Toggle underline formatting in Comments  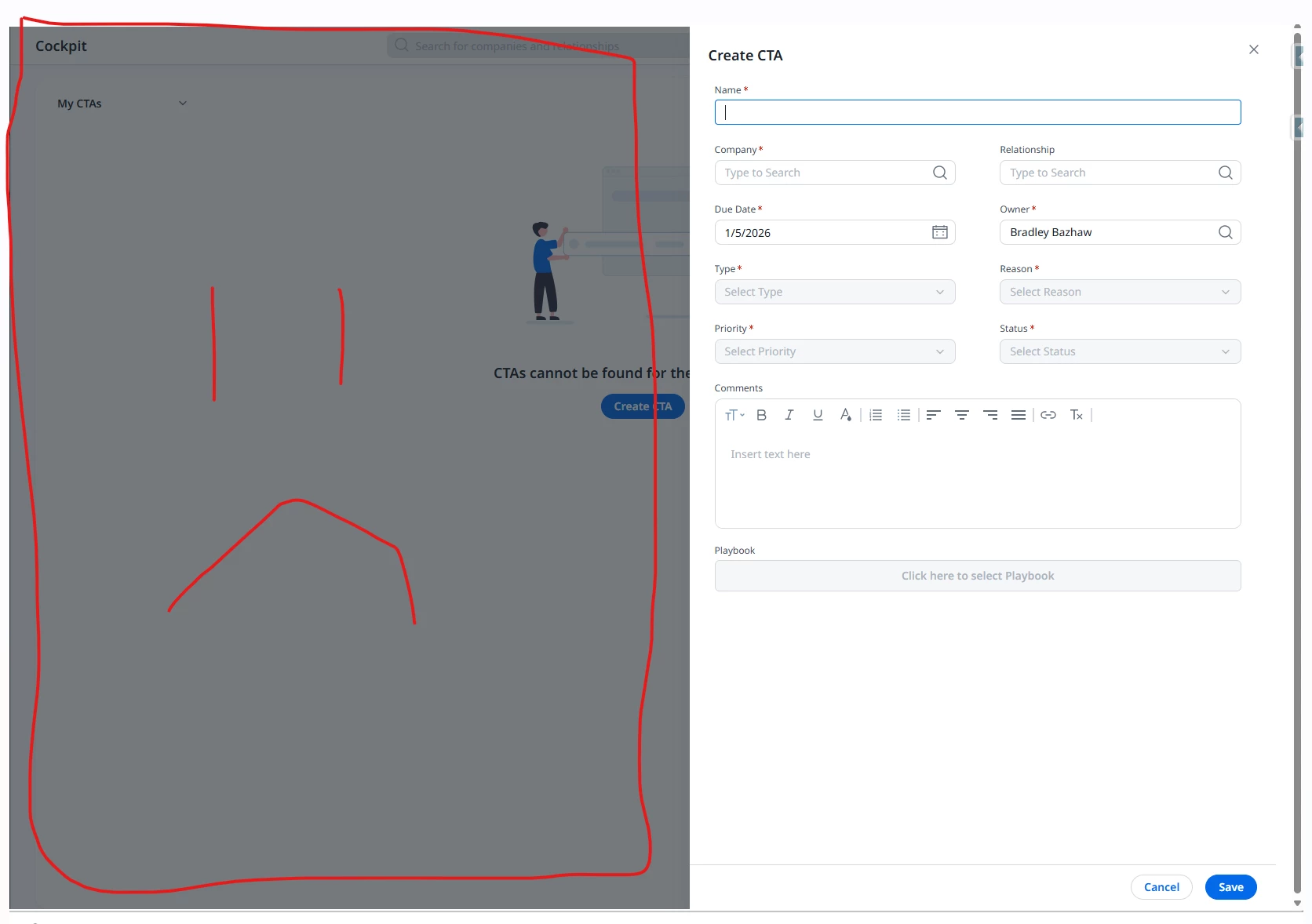click(818, 415)
